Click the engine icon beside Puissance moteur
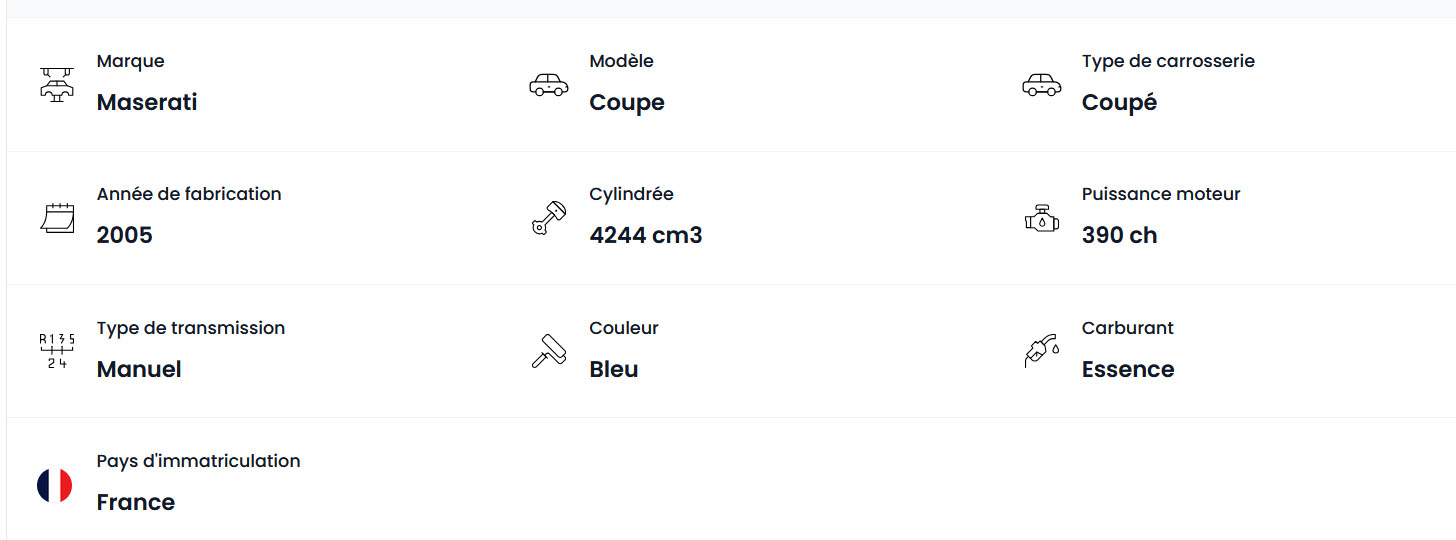Viewport: 1456px width, 540px height. point(1041,218)
